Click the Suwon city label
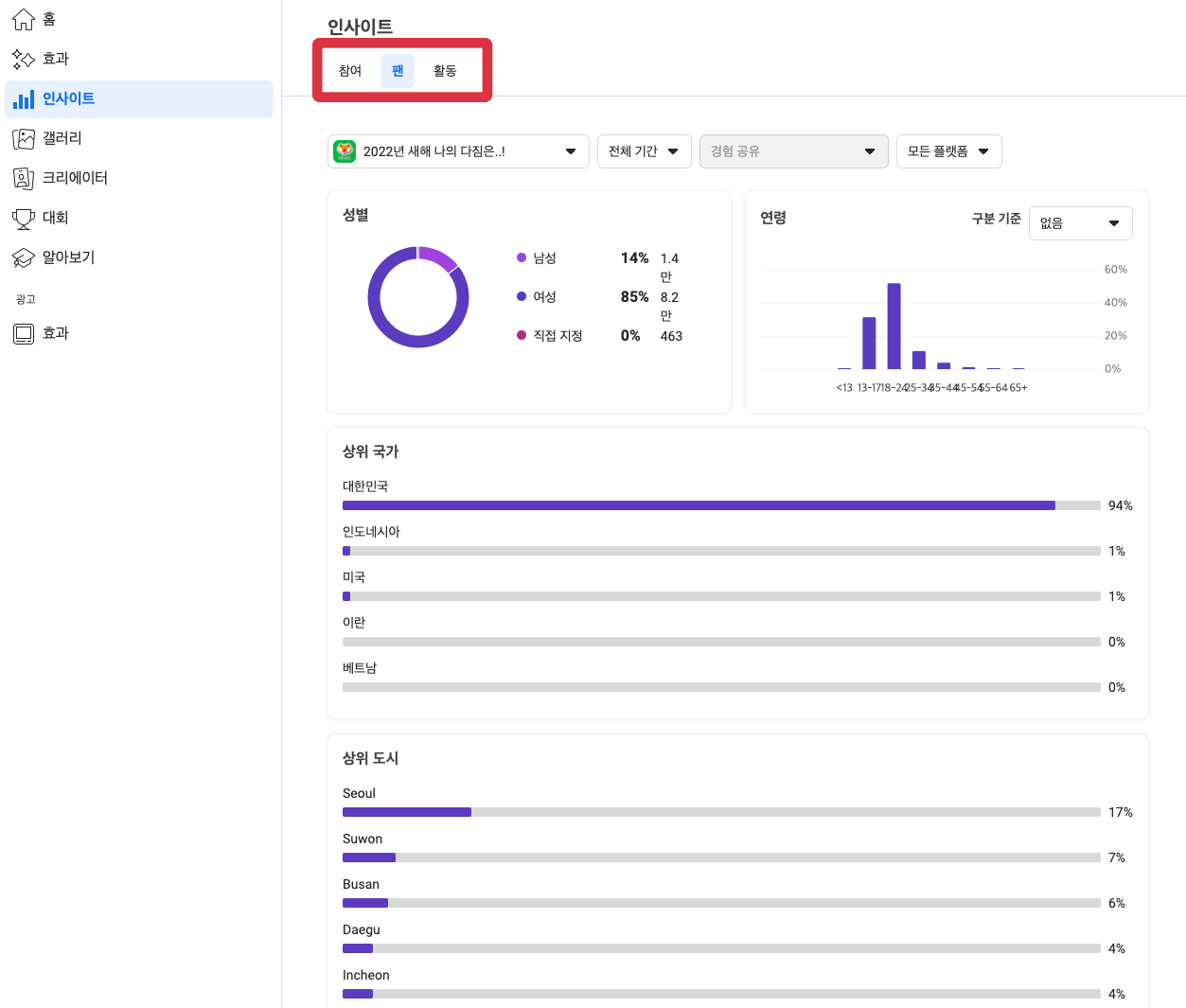This screenshot has height=1008, width=1186. tap(363, 839)
